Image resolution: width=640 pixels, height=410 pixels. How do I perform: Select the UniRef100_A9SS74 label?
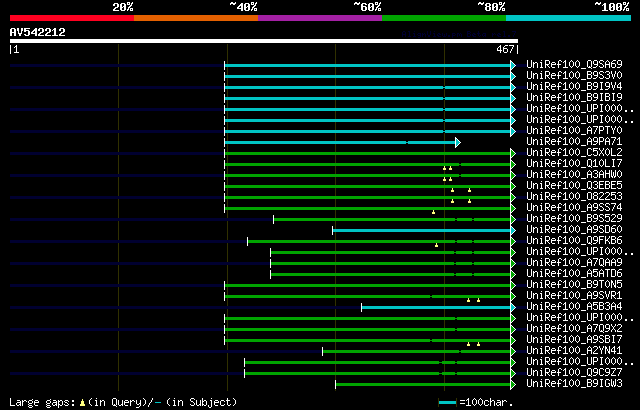(574, 208)
